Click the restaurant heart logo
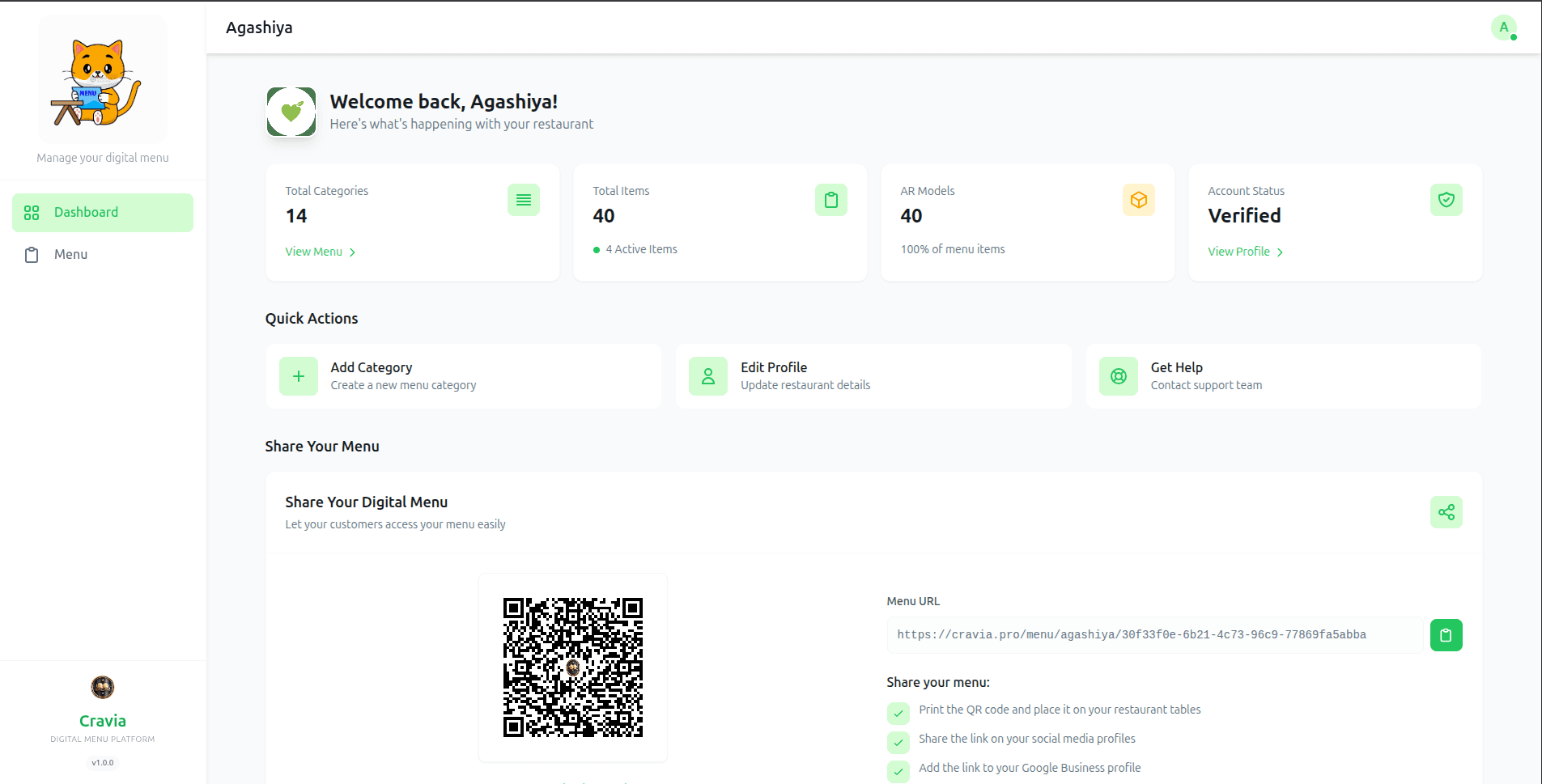 (x=291, y=112)
